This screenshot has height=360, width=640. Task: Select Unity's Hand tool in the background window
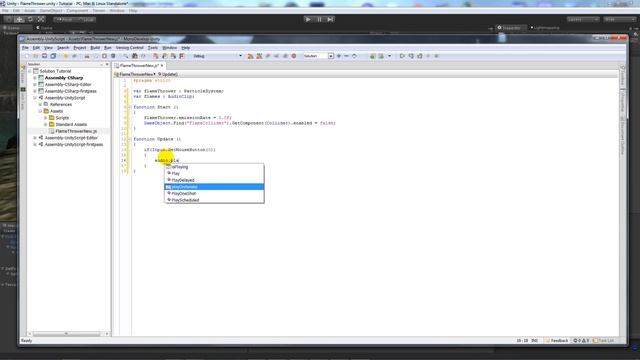point(9,19)
